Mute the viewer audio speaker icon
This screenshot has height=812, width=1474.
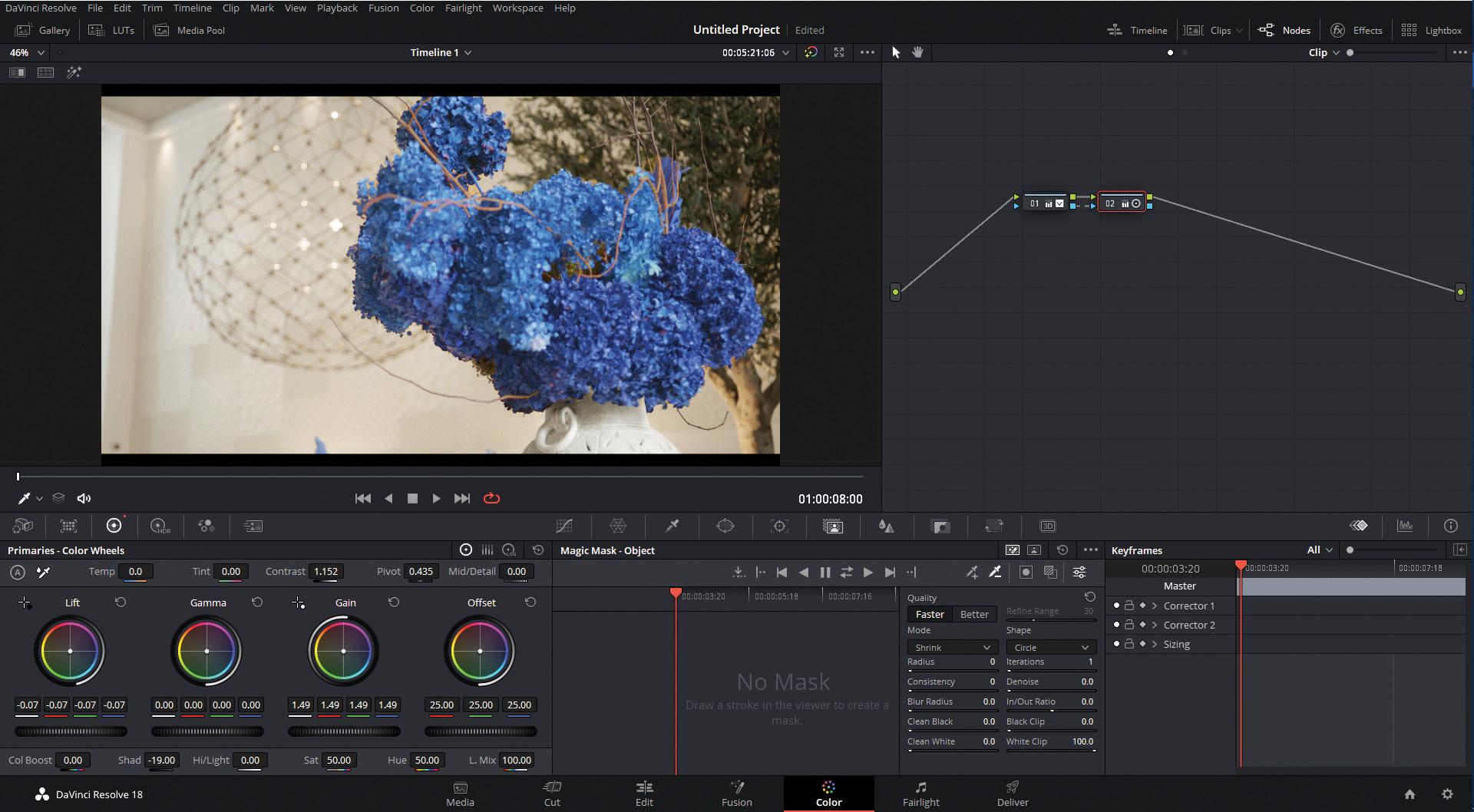84,498
